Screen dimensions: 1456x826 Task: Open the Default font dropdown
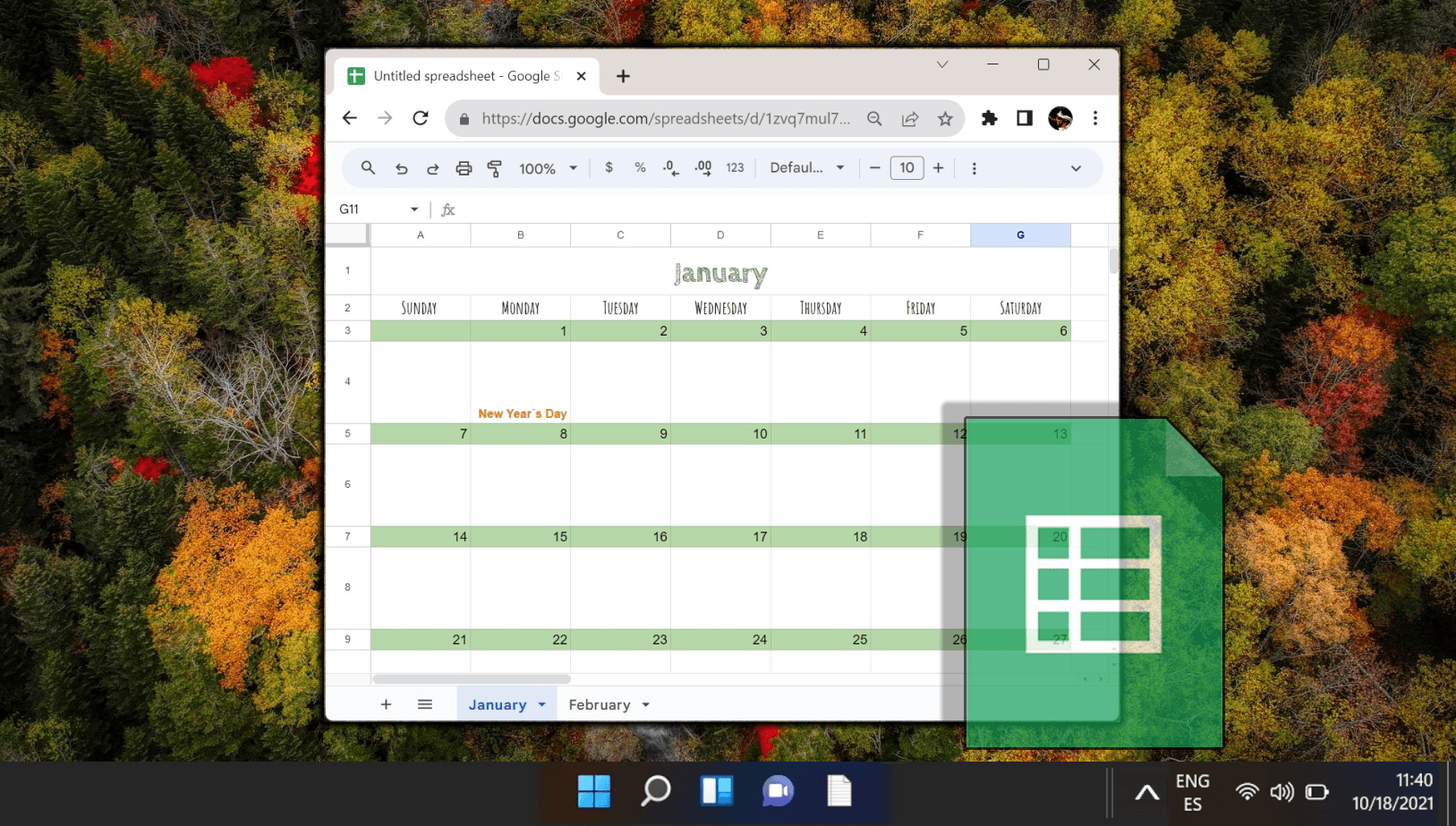click(x=805, y=168)
